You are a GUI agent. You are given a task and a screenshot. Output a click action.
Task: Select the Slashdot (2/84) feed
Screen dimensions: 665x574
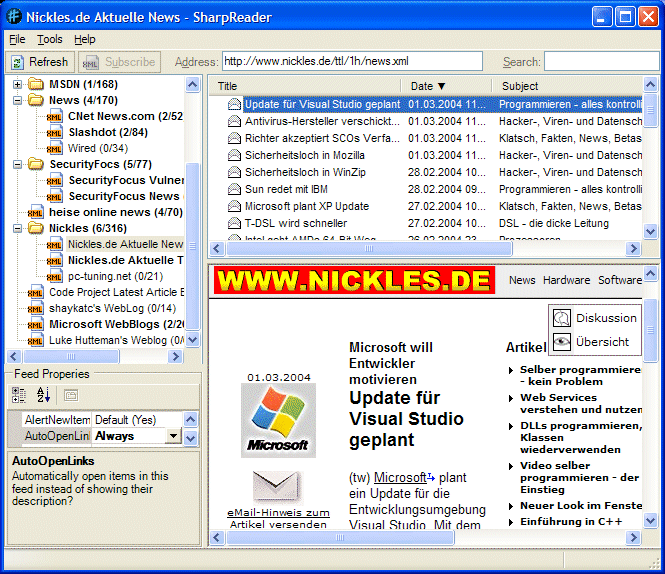click(x=108, y=132)
